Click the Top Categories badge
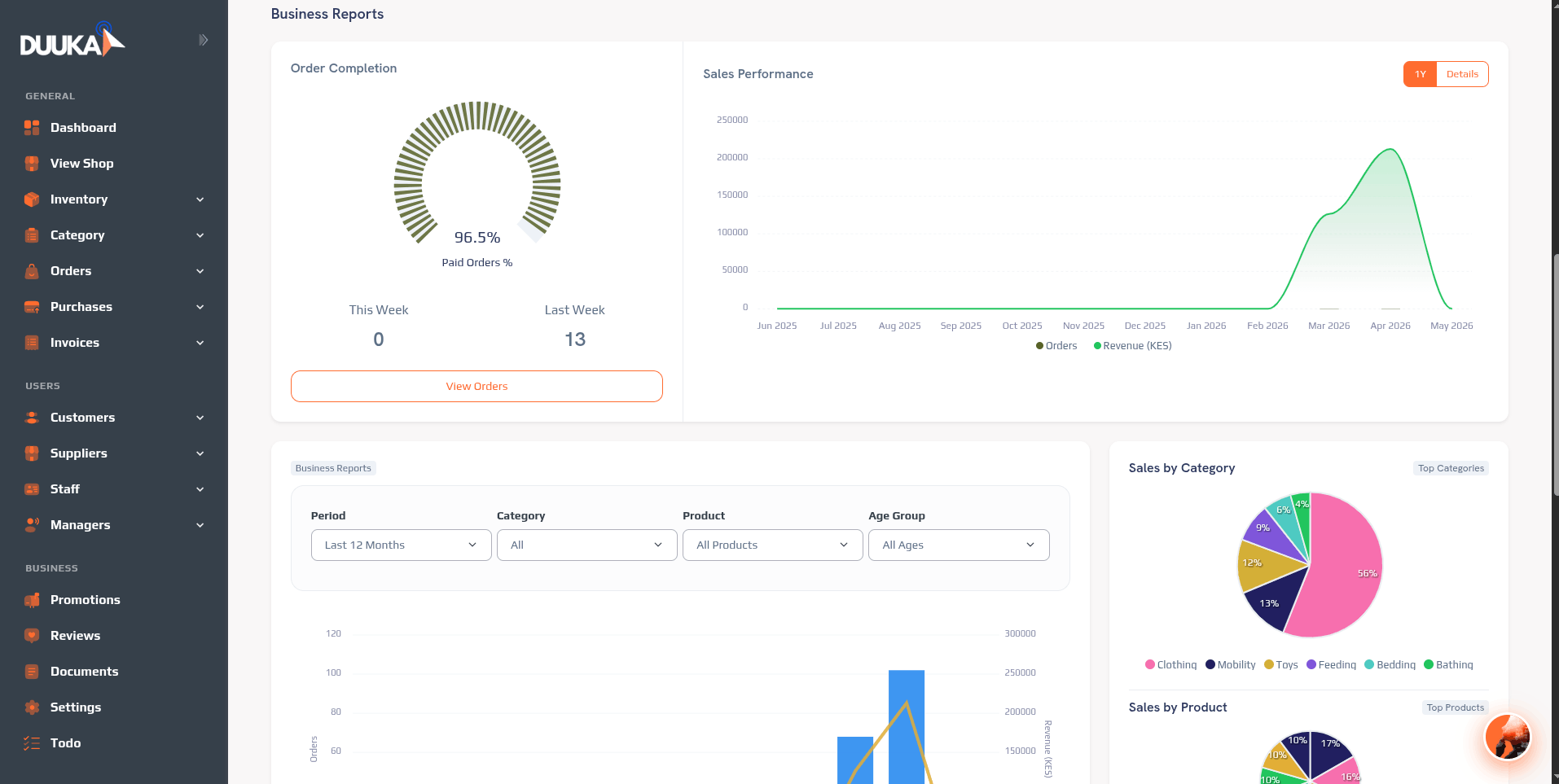 (x=1451, y=468)
